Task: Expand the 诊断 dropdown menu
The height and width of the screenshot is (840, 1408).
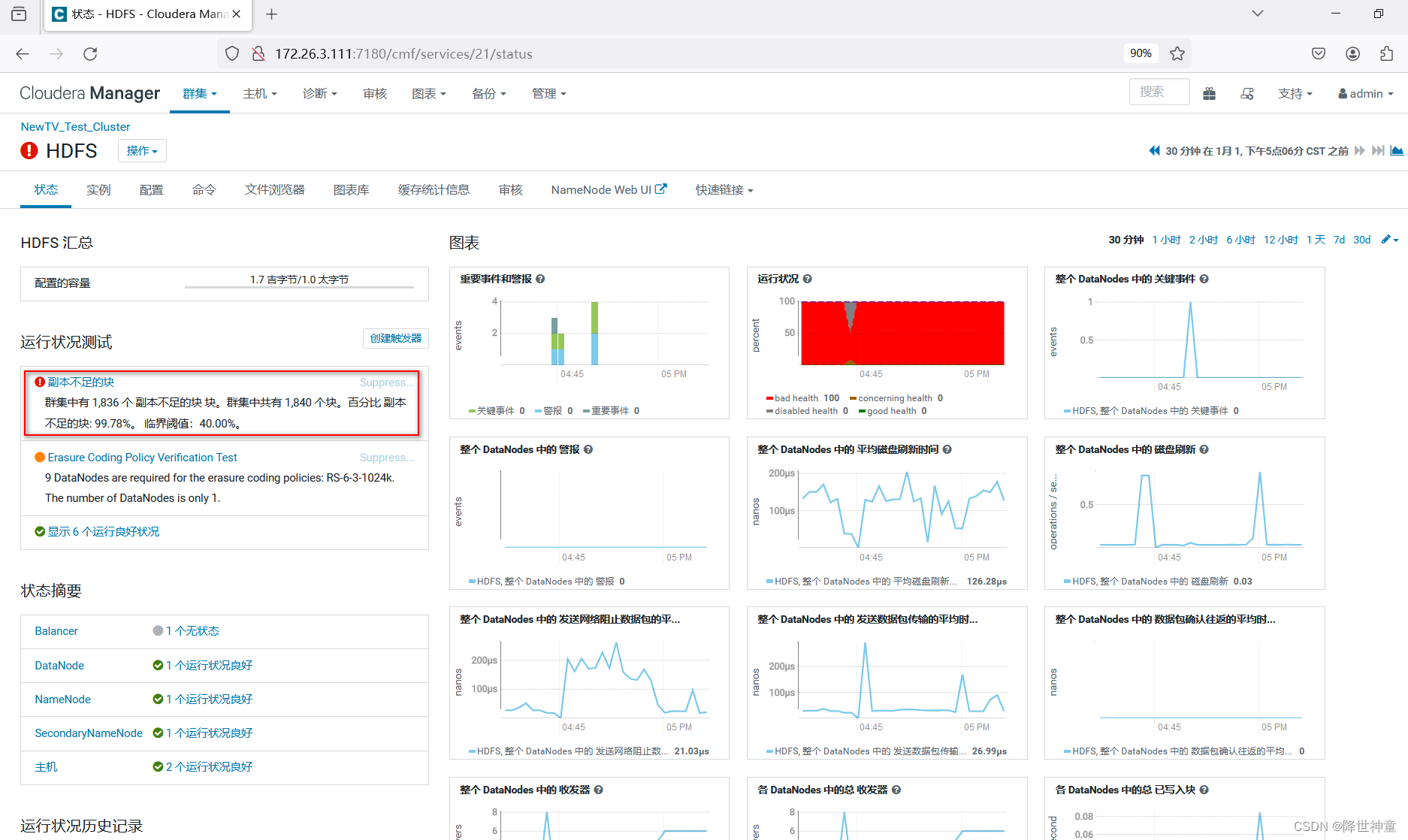Action: (x=319, y=93)
